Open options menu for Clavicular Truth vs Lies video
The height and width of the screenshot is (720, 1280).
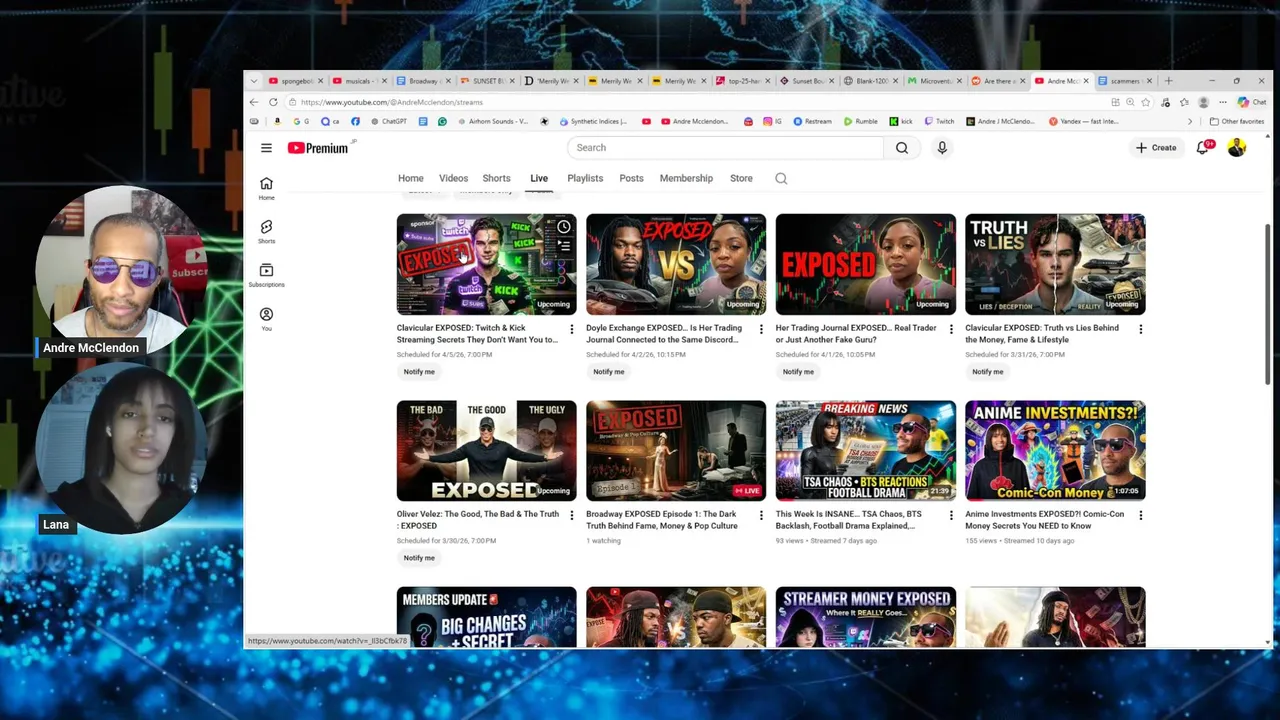(x=1140, y=329)
